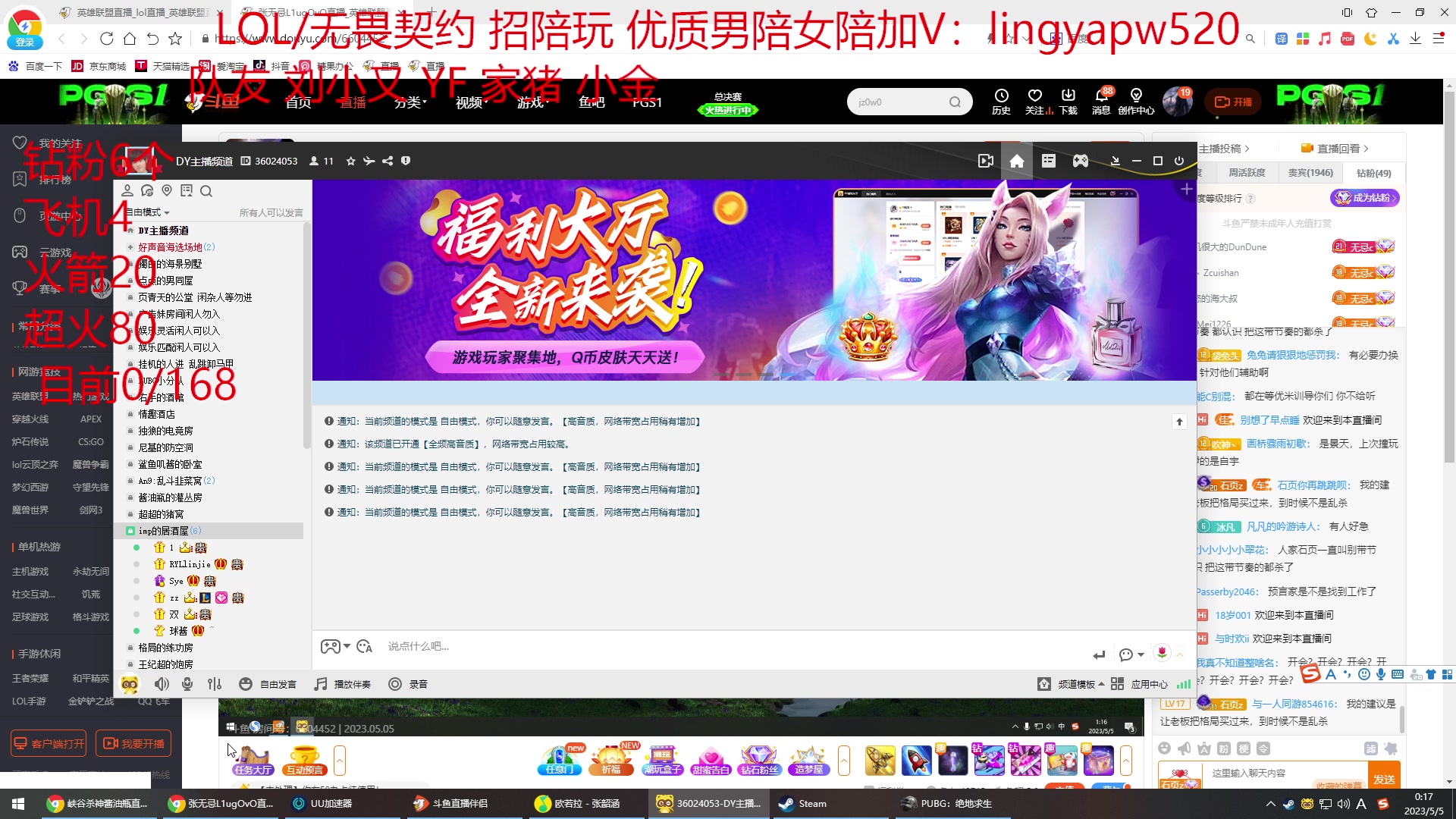
Task: Click the emoji text icon in chat
Action: [x=364, y=647]
